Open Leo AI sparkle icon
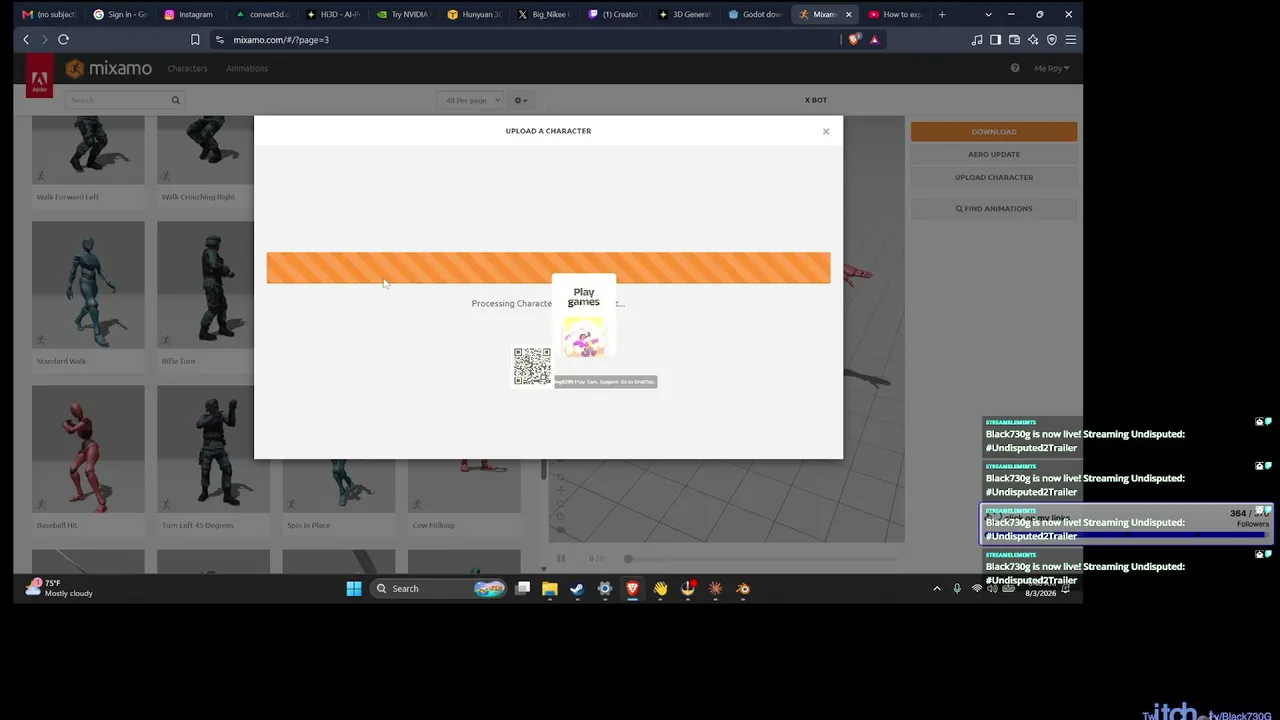 coord(1033,40)
